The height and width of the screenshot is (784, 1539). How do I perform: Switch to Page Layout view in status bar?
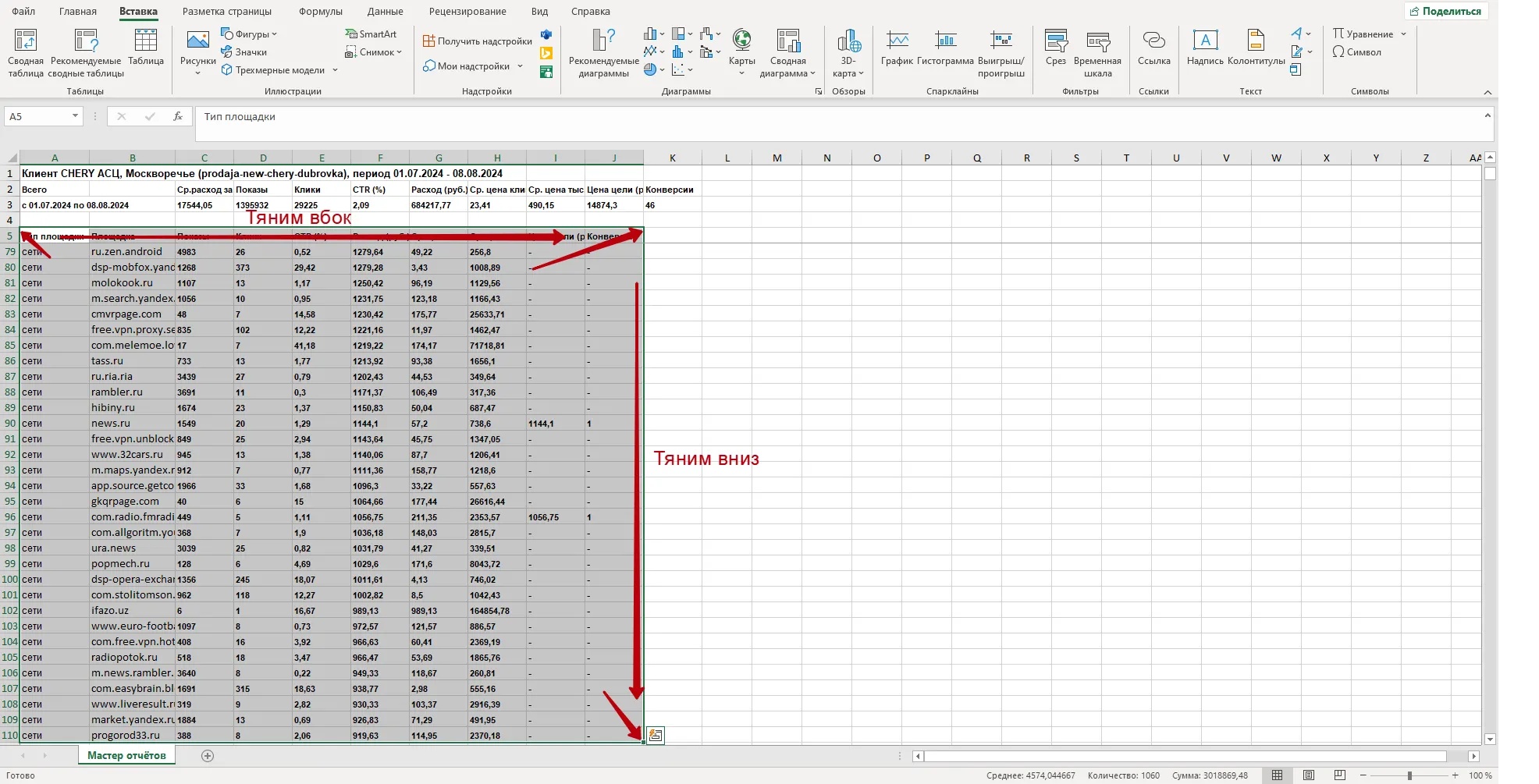coord(1309,775)
